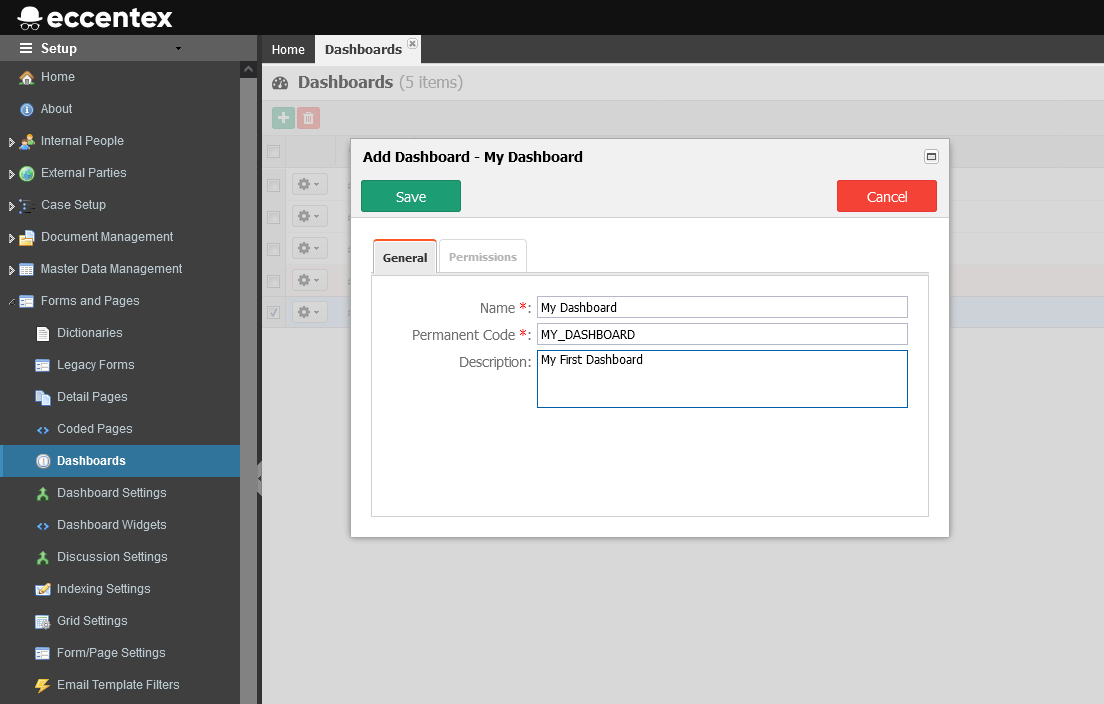1104x704 pixels.
Task: Click the Document Management folder icon
Action: [27, 238]
